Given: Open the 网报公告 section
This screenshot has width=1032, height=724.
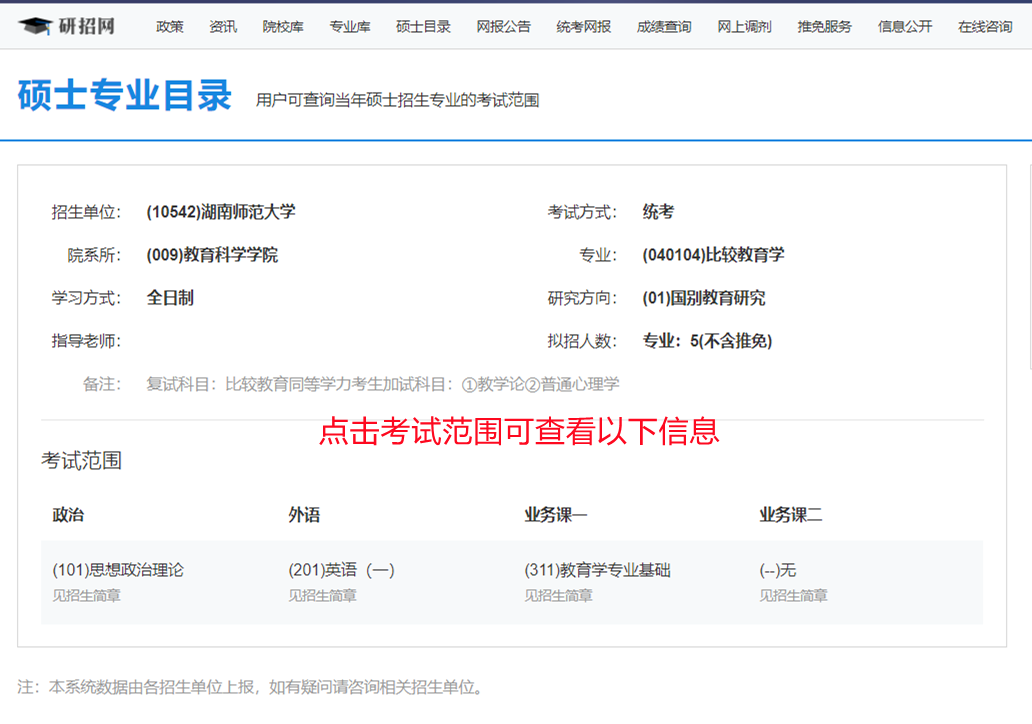Looking at the screenshot, I should [503, 27].
